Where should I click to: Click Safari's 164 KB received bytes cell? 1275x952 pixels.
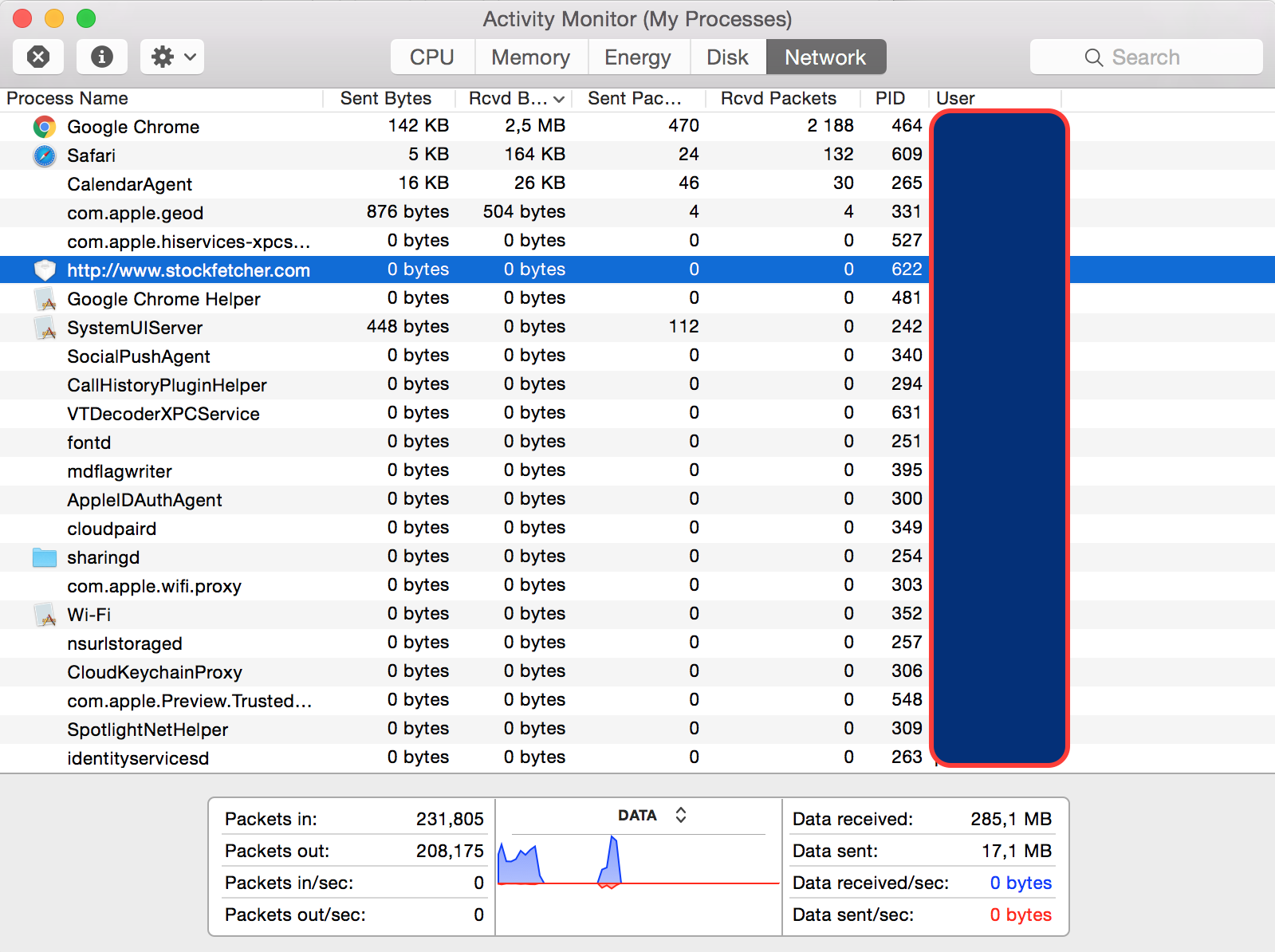(535, 155)
